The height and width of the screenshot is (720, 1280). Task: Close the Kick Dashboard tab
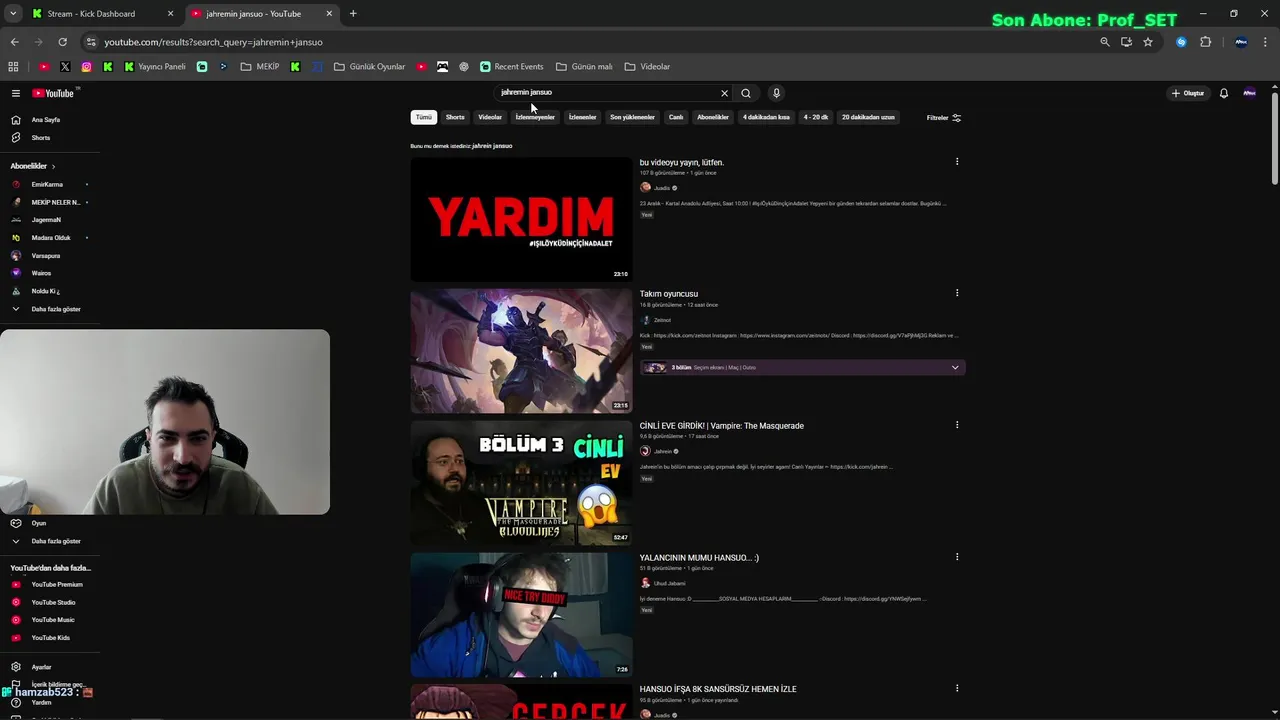tap(170, 14)
